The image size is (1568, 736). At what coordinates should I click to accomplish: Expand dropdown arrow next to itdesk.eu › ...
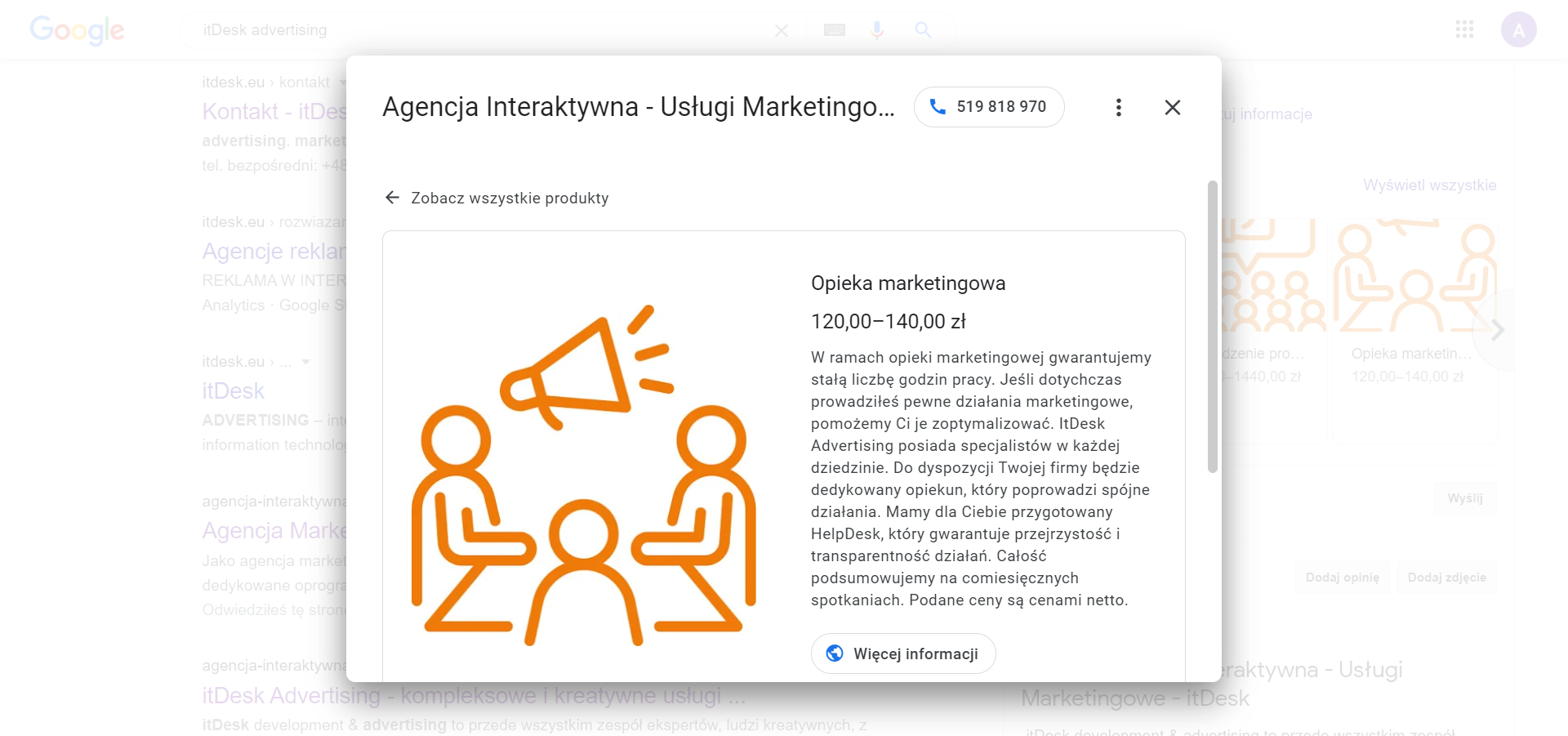pyautogui.click(x=305, y=362)
